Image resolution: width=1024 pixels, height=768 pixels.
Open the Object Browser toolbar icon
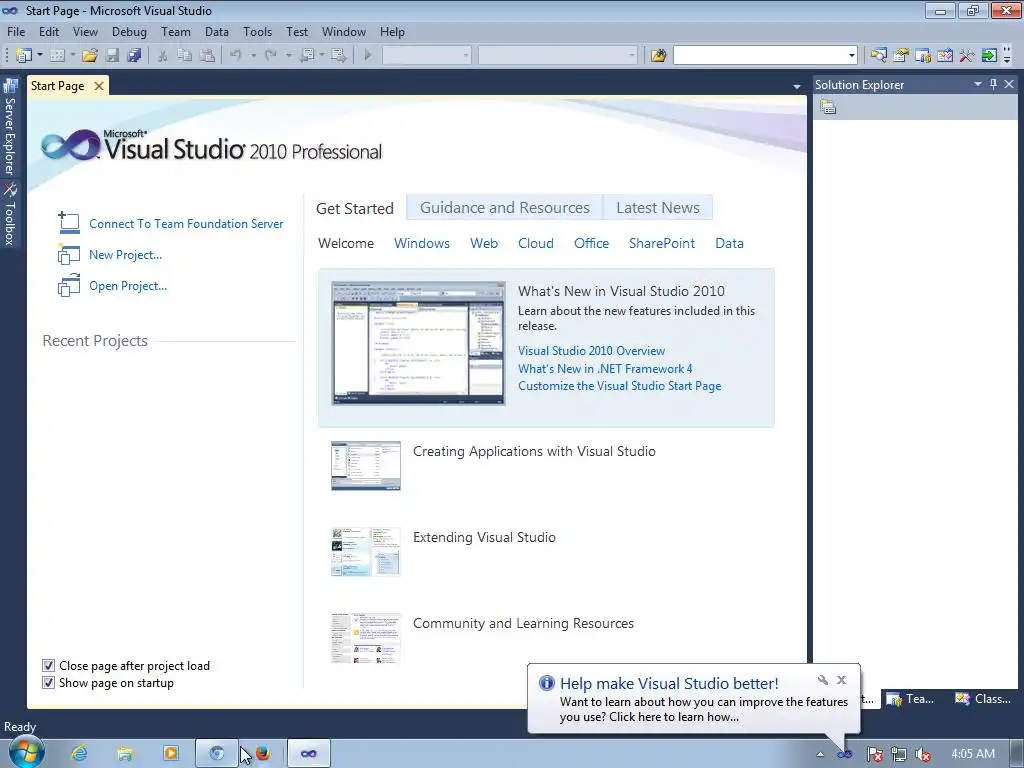pos(945,56)
